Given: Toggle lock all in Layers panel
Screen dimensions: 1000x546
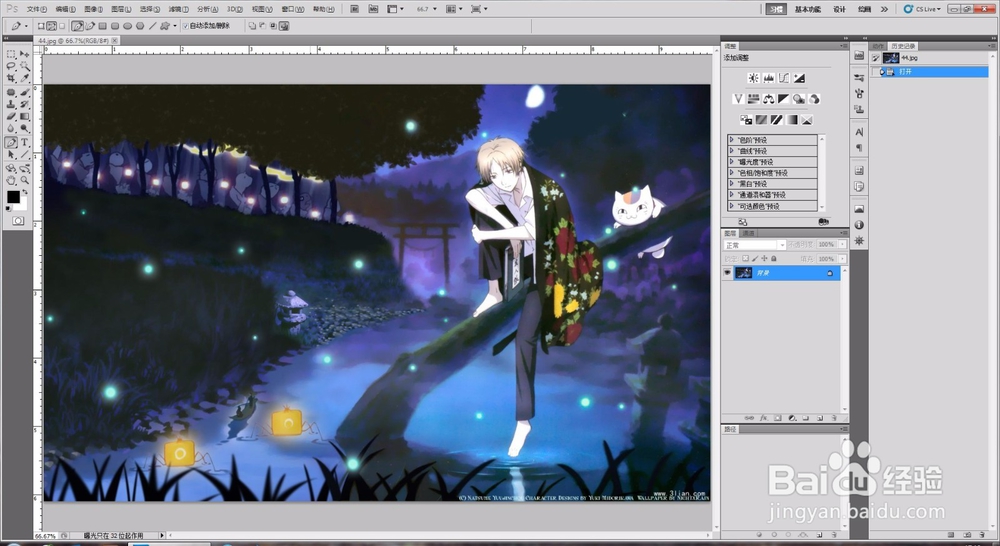Looking at the screenshot, I should point(774,259).
